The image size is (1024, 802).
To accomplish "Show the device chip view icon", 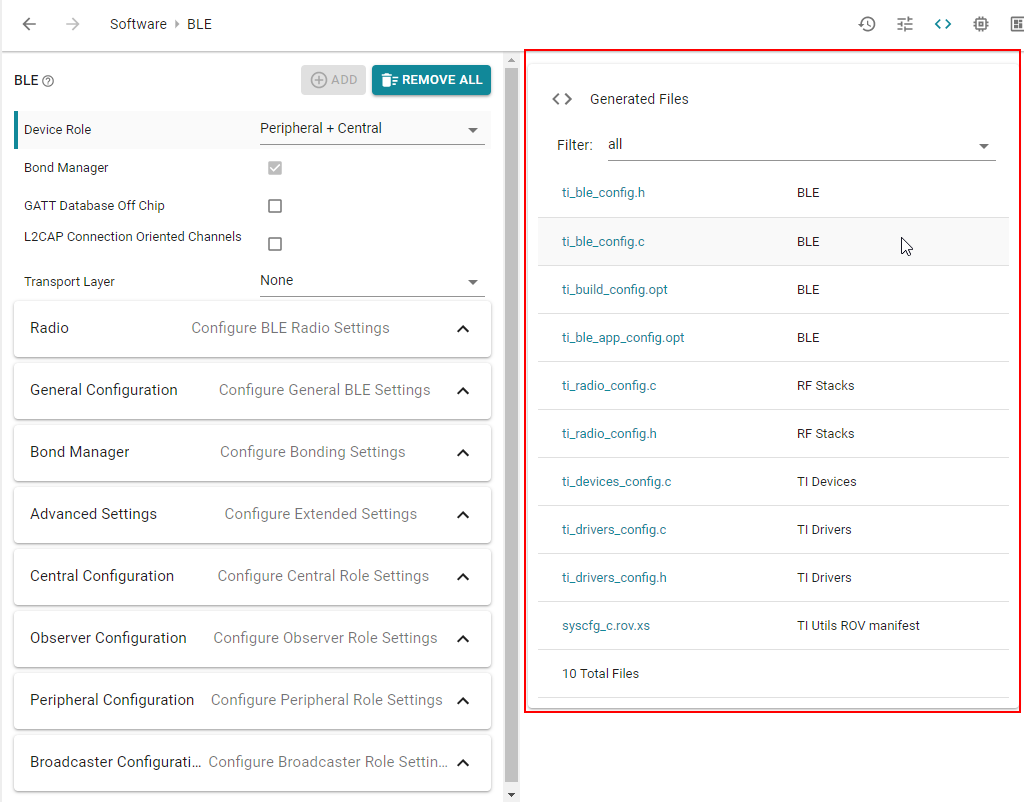I will pos(981,24).
